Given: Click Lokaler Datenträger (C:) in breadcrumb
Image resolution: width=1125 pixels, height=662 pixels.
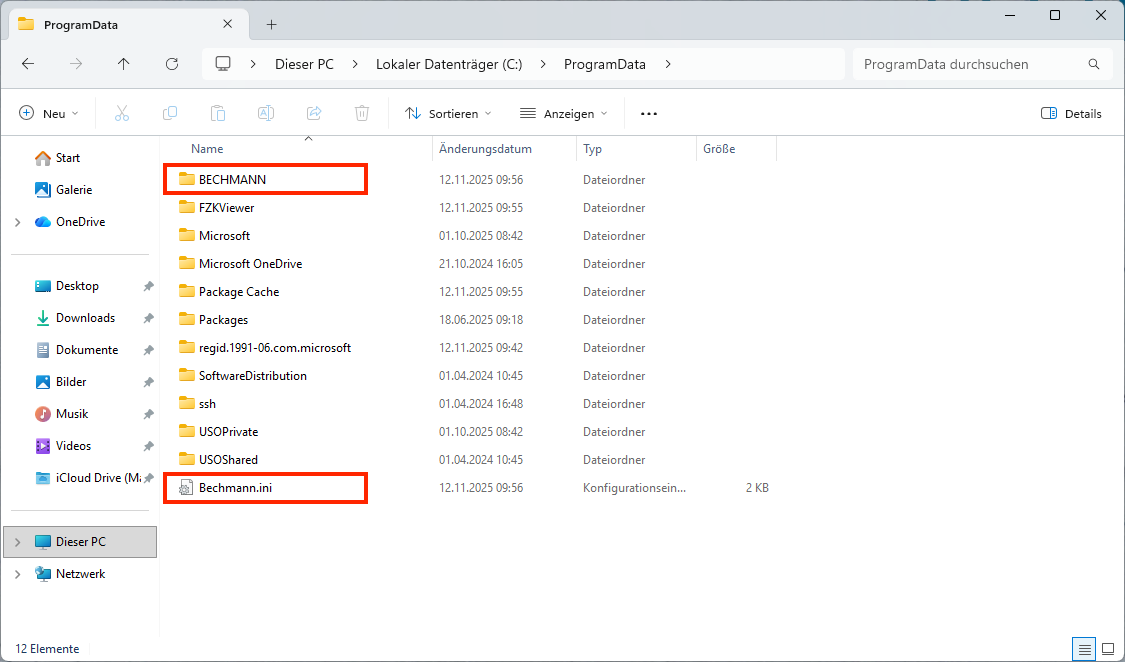Looking at the screenshot, I should [447, 64].
